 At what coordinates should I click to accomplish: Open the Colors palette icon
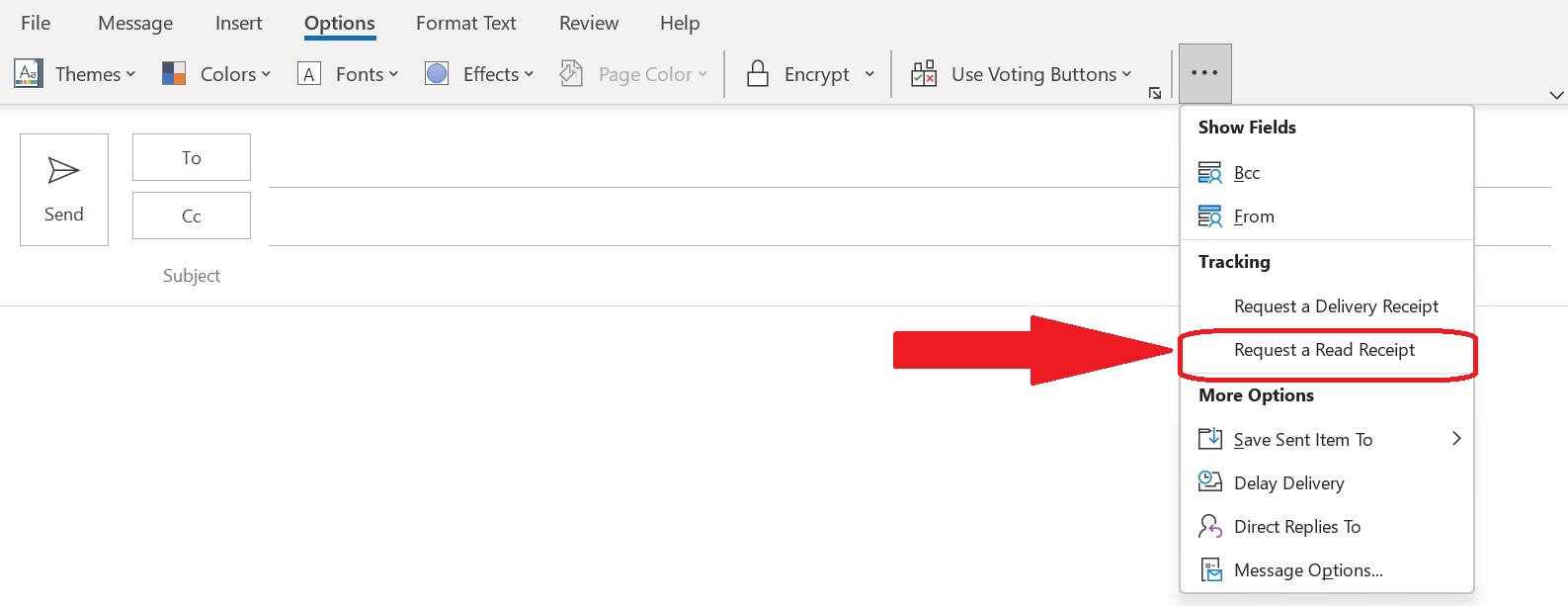tap(174, 74)
